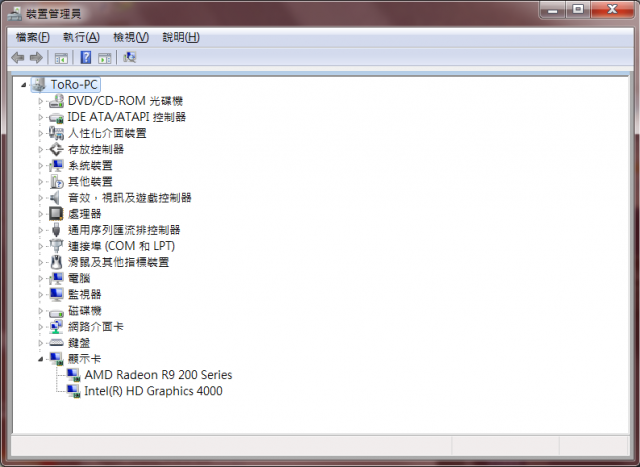Collapse the ToRo-PC root node
The width and height of the screenshot is (640, 467).
tap(24, 85)
